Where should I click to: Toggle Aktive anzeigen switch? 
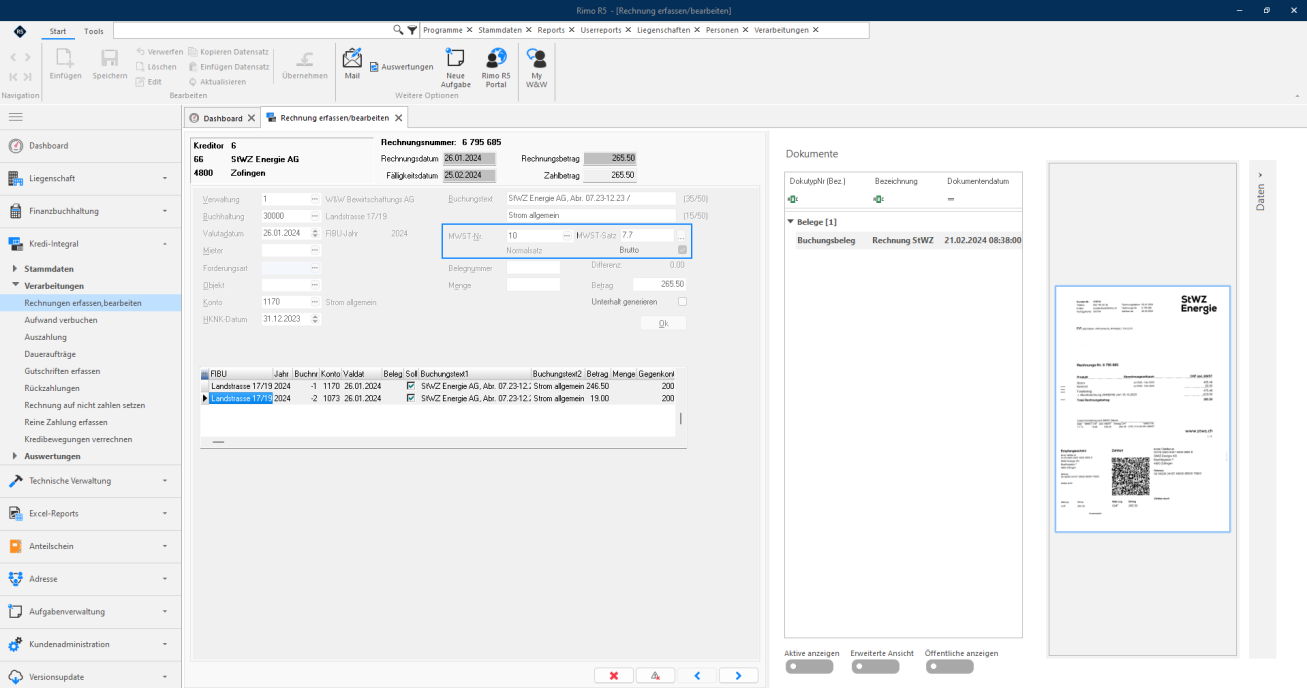tap(809, 666)
